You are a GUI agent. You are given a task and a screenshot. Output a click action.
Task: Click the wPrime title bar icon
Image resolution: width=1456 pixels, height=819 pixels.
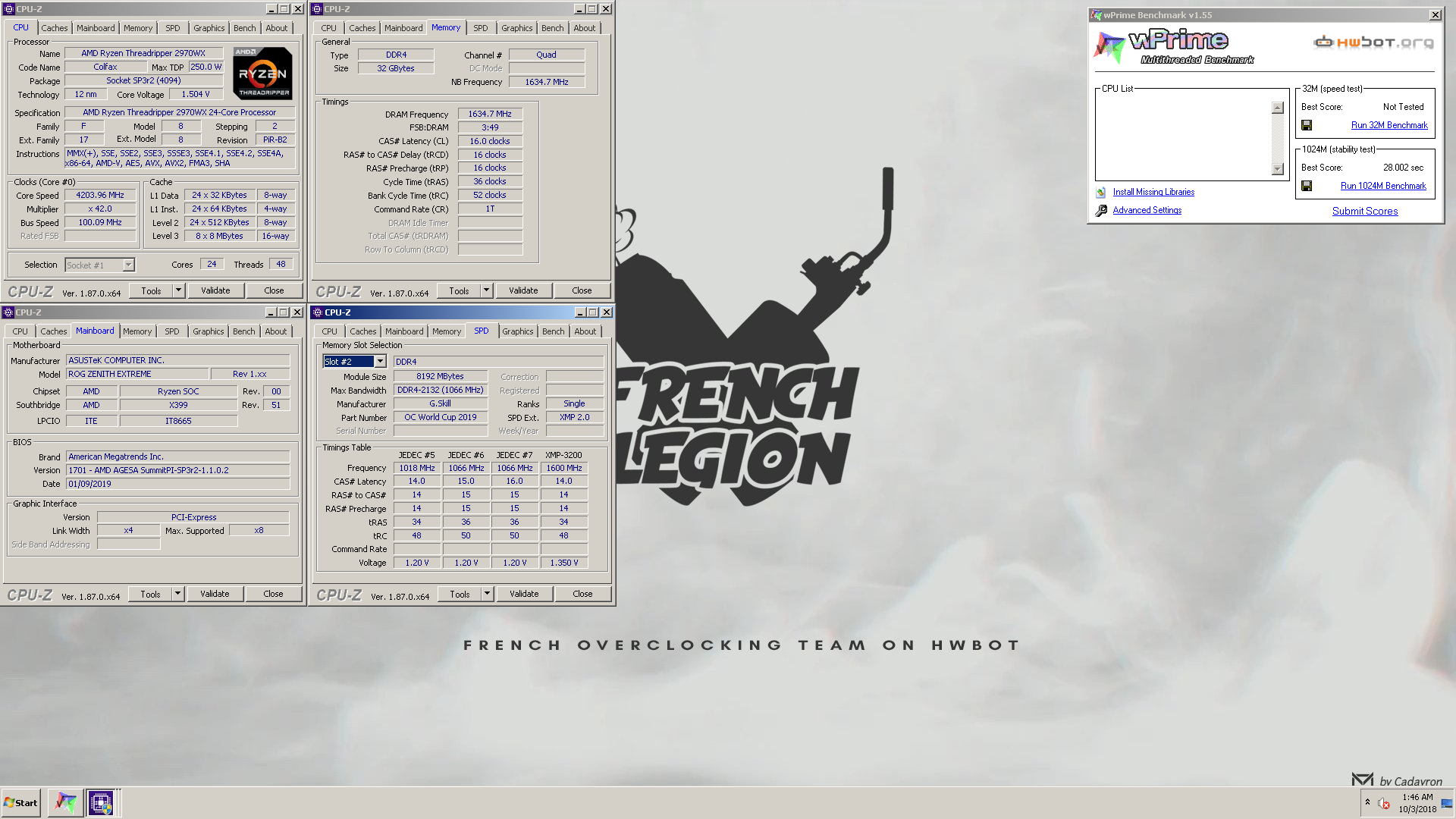(1096, 15)
